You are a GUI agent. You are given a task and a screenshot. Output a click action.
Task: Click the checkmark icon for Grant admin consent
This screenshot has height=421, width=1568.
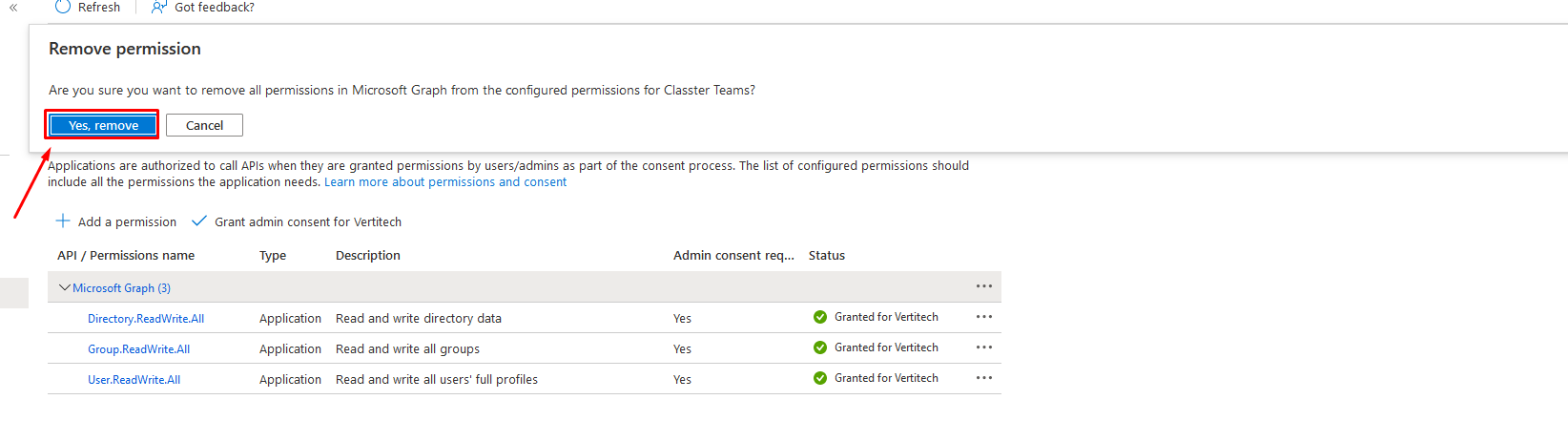pyautogui.click(x=199, y=221)
